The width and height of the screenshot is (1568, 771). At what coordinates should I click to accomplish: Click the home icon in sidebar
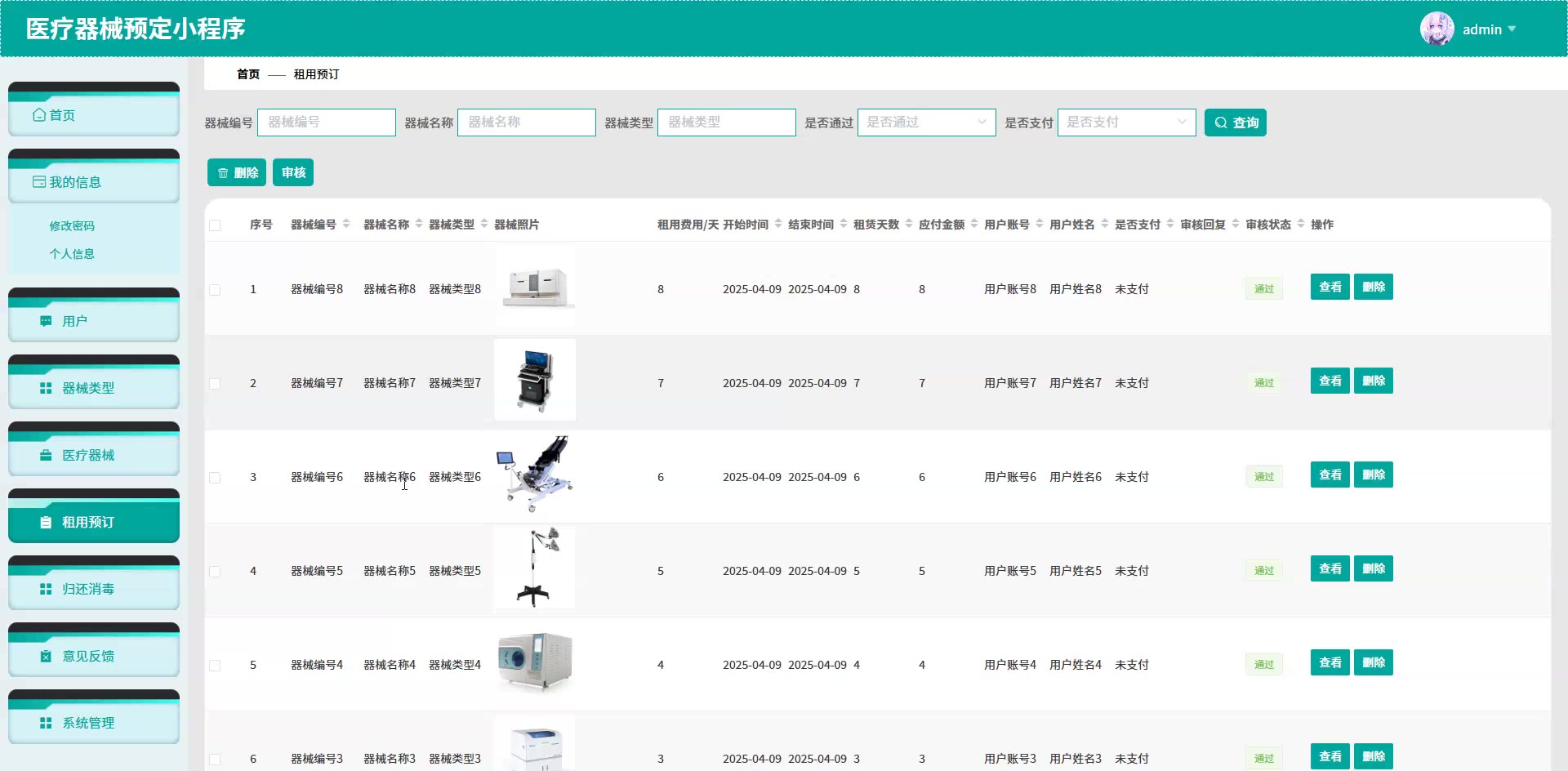[39, 115]
